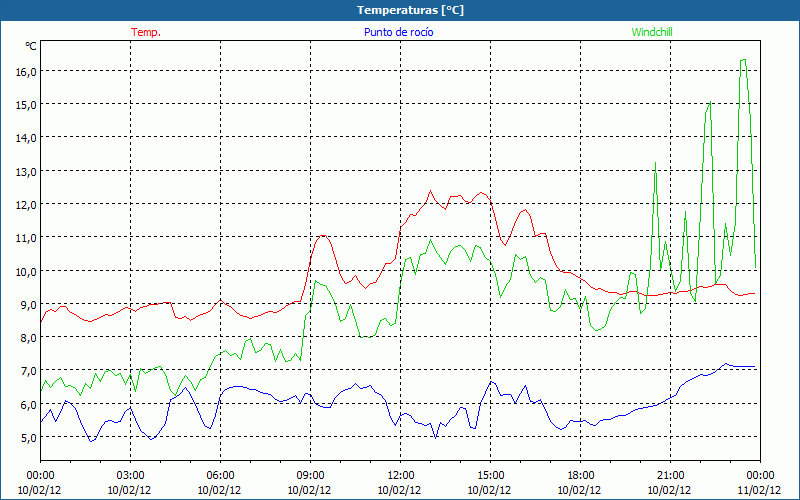Click the Punto de rocío legend label
The height and width of the screenshot is (500, 800).
coord(398,32)
